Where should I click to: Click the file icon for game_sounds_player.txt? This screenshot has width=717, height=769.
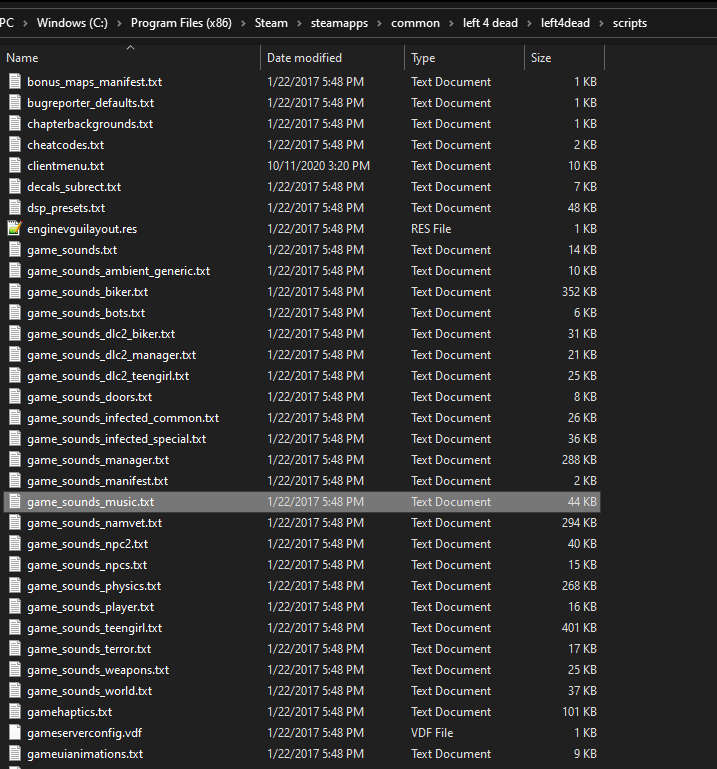15,607
